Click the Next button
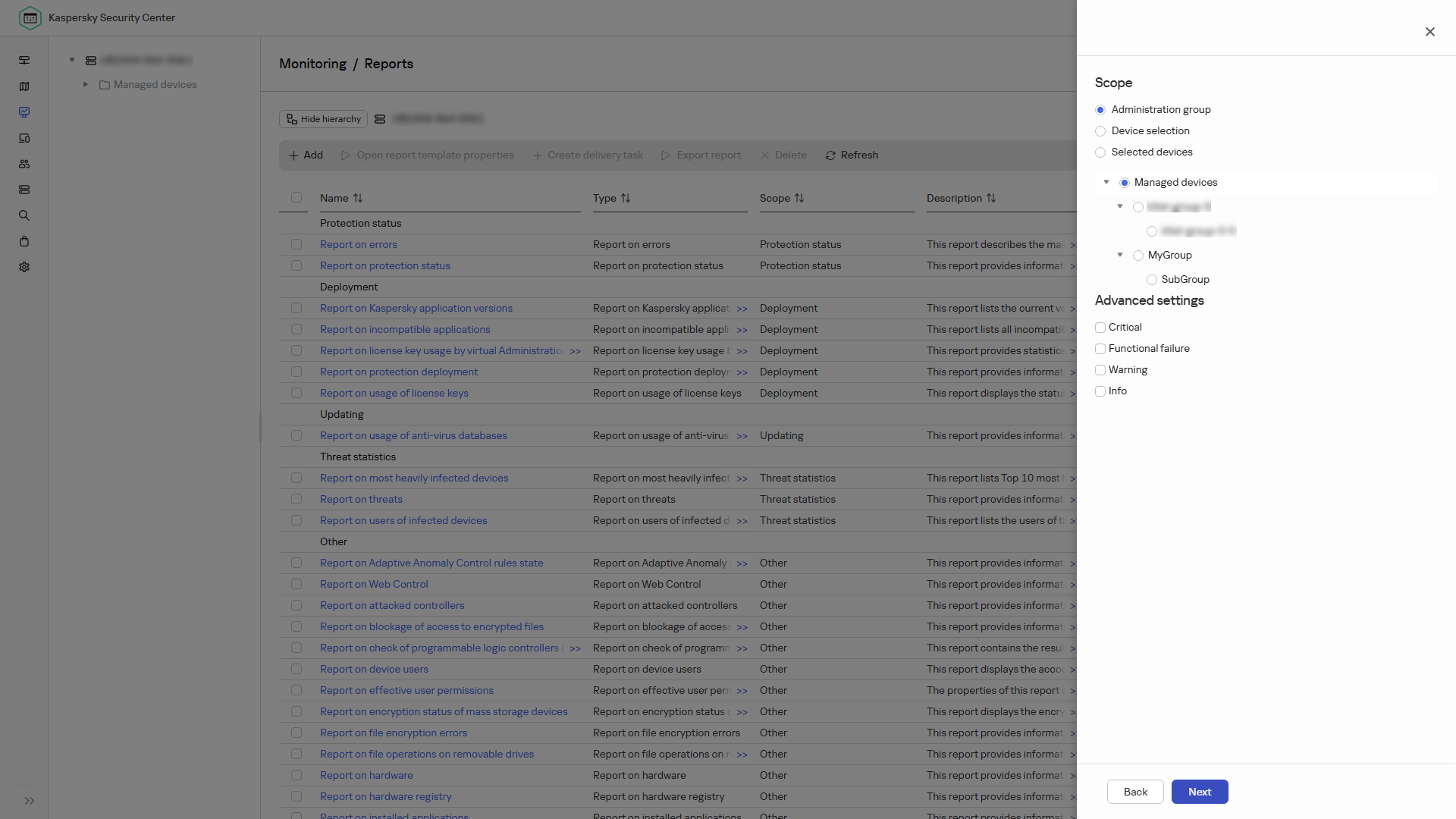 coord(1200,792)
